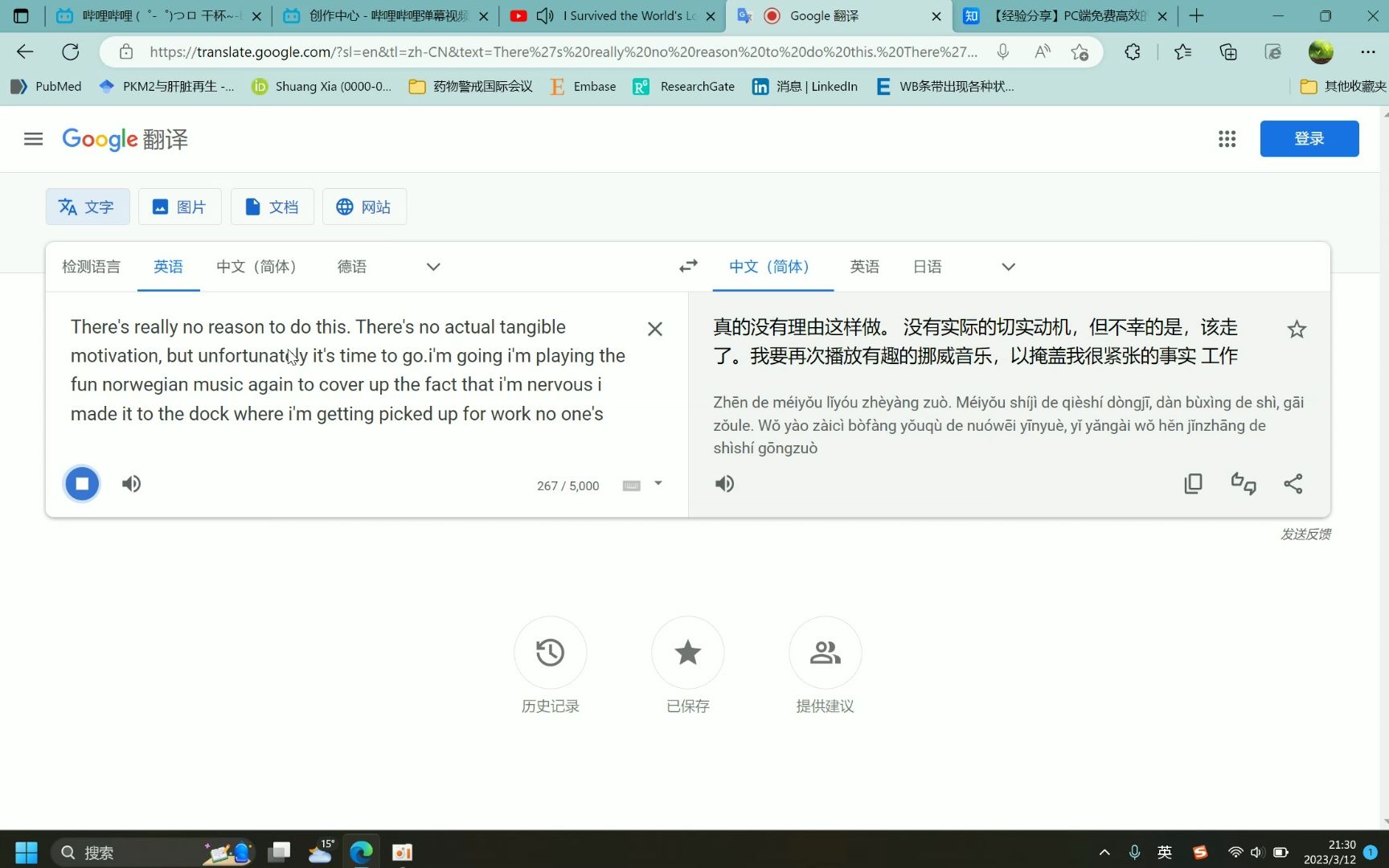Open Edge profile avatar
The width and height of the screenshot is (1389, 868).
point(1321,52)
